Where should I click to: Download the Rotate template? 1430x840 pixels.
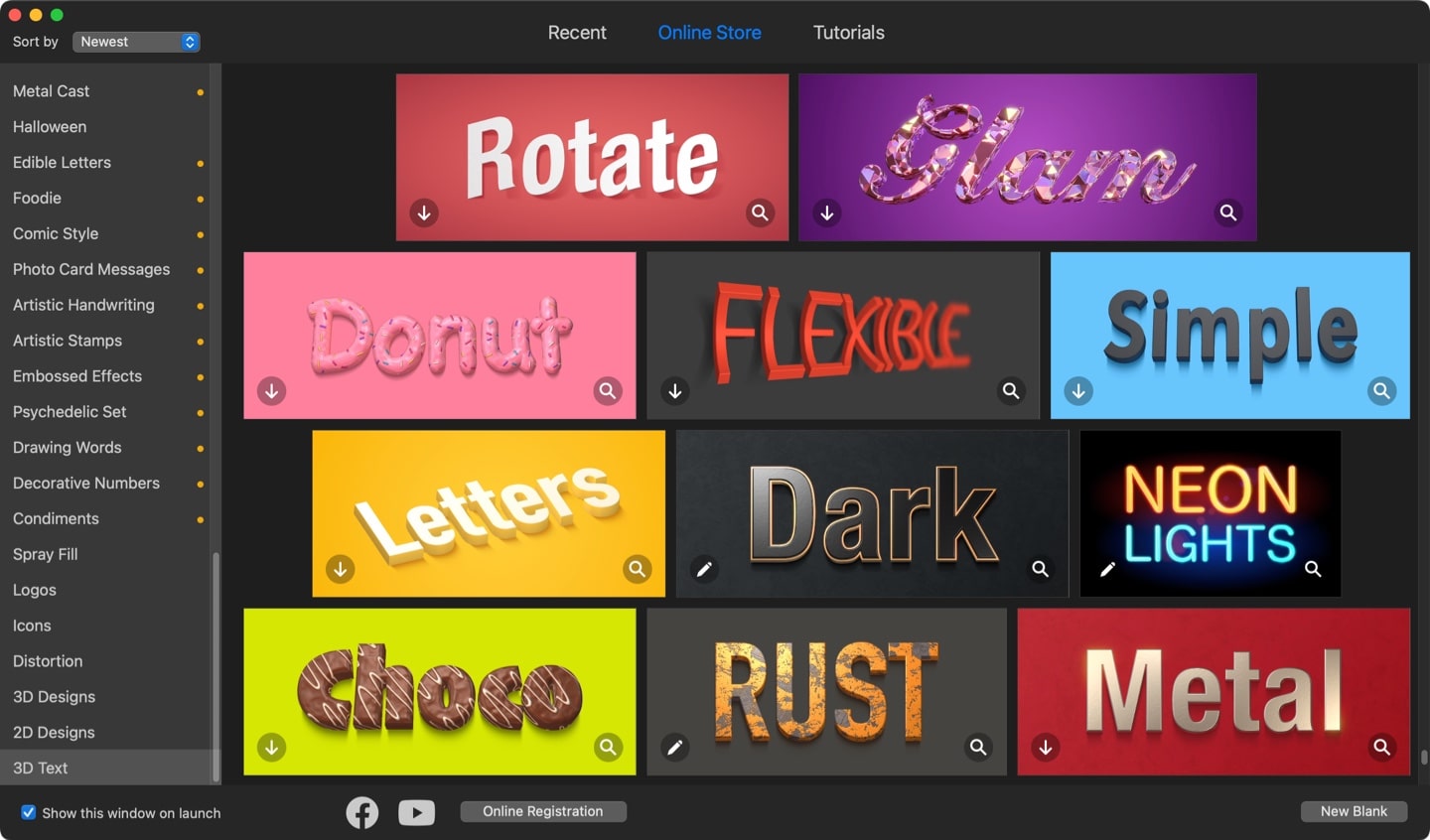tap(424, 212)
